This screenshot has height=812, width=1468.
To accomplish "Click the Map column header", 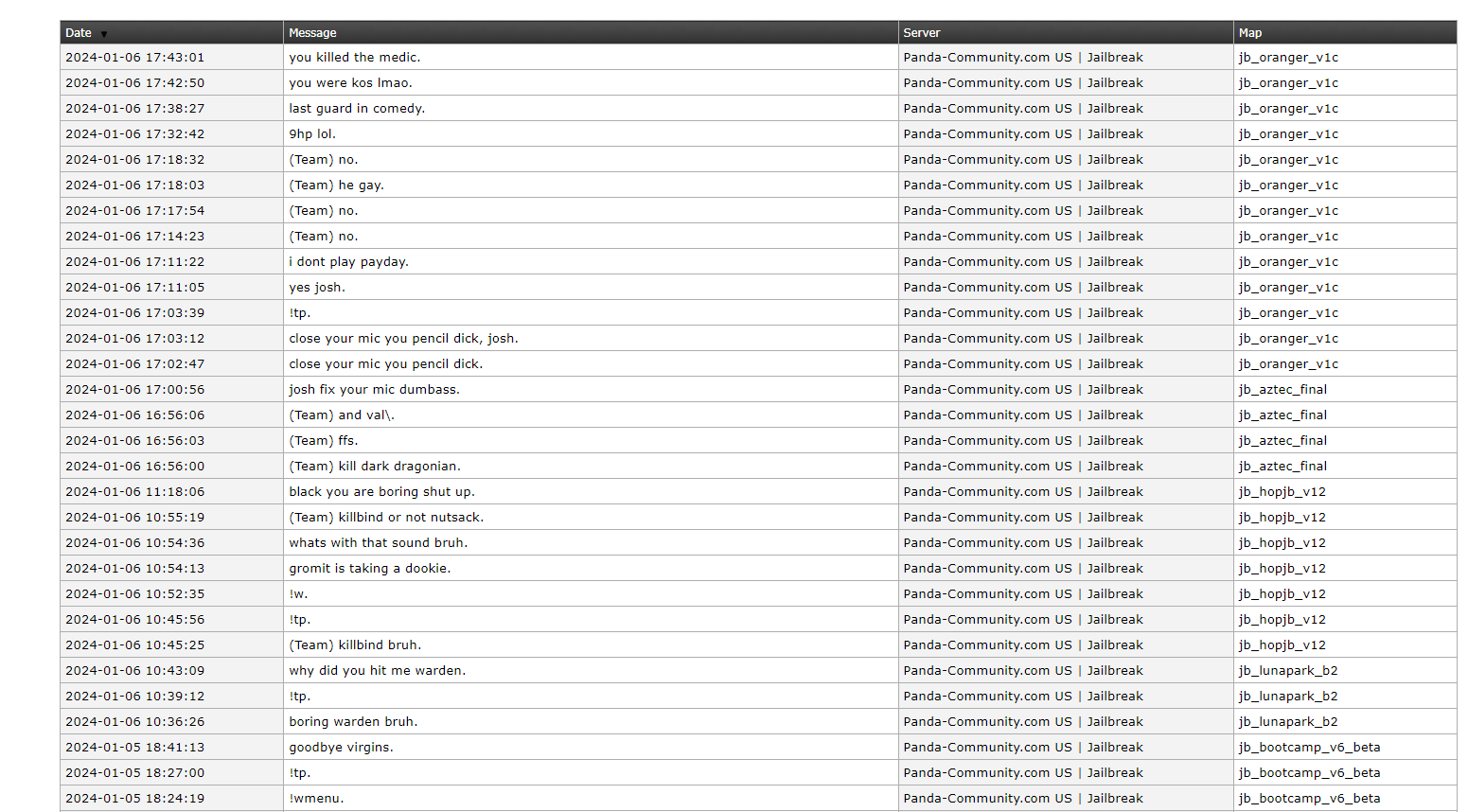I will point(1250,33).
